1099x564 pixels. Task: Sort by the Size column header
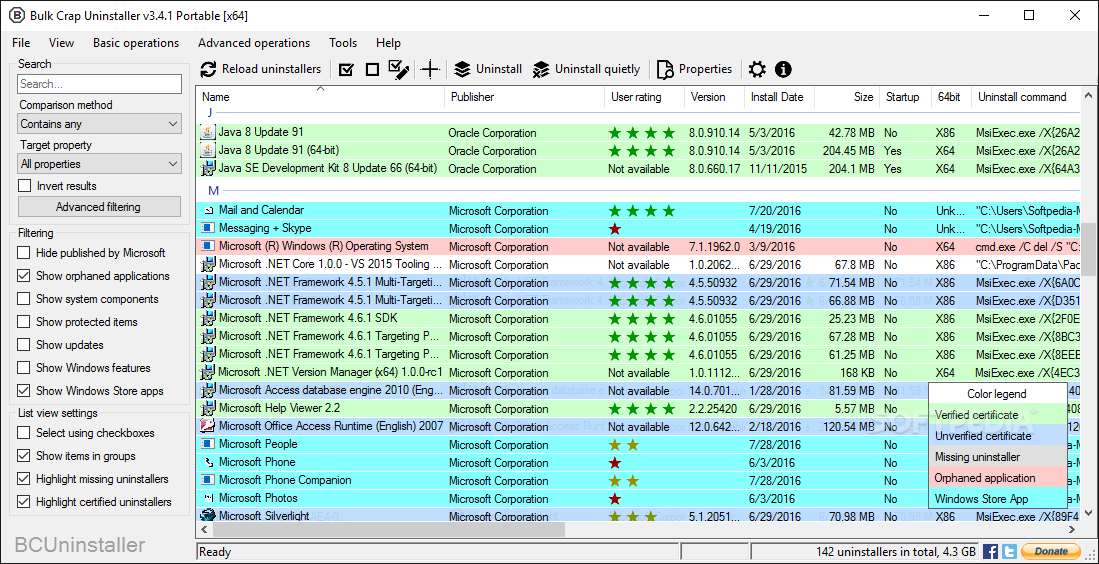click(x=847, y=97)
